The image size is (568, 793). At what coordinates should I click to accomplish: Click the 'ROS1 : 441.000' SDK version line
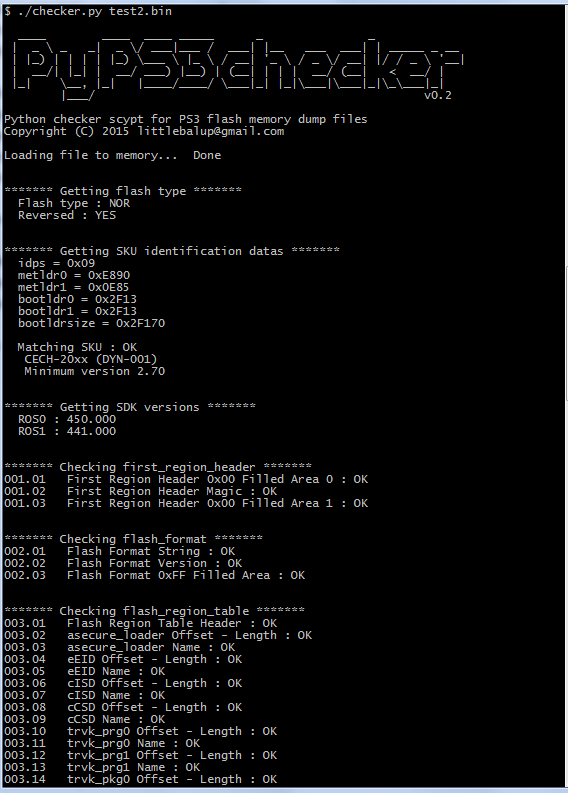[x=67, y=431]
